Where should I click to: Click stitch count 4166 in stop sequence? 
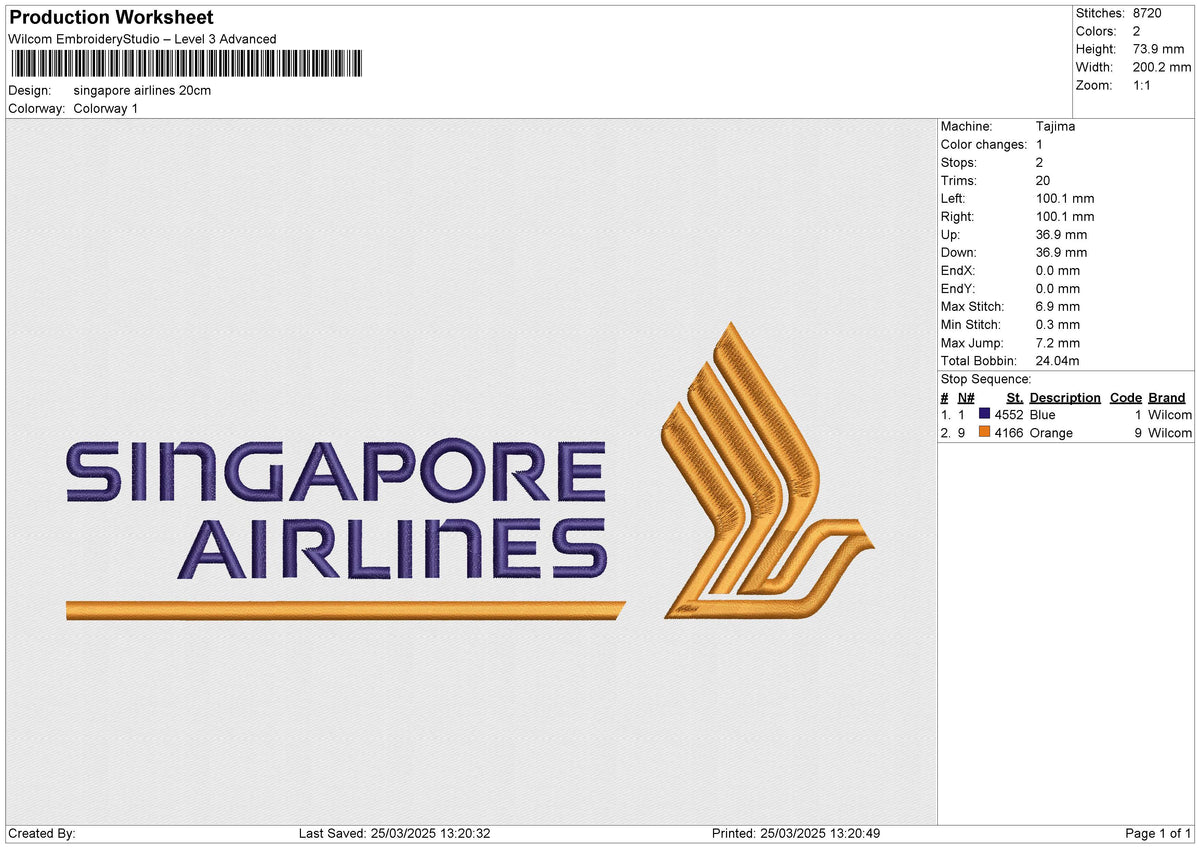point(1009,433)
